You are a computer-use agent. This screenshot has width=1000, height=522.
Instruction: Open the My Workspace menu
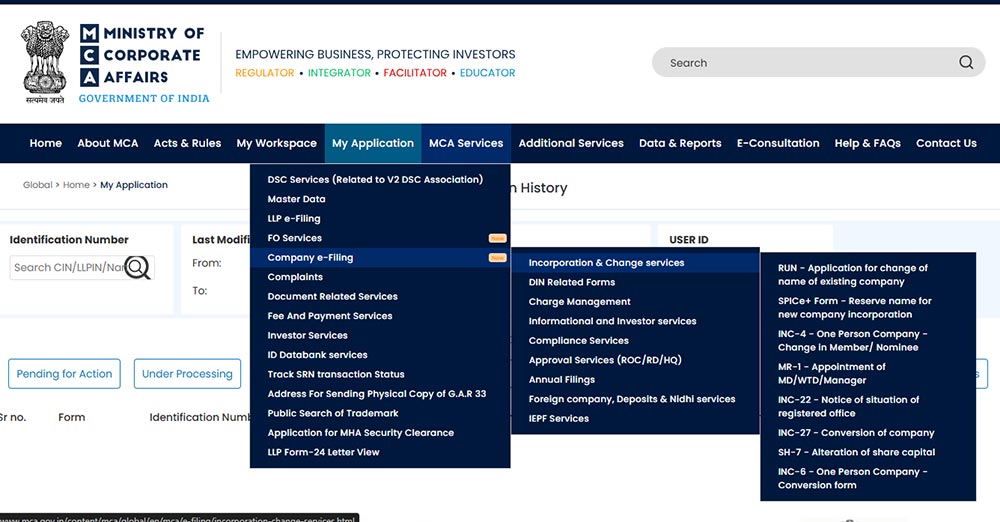tap(276, 143)
